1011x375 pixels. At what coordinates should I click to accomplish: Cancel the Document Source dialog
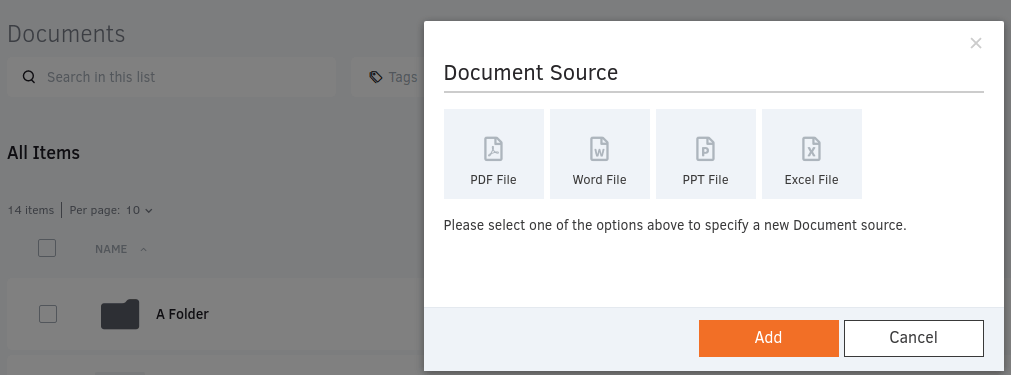[914, 338]
